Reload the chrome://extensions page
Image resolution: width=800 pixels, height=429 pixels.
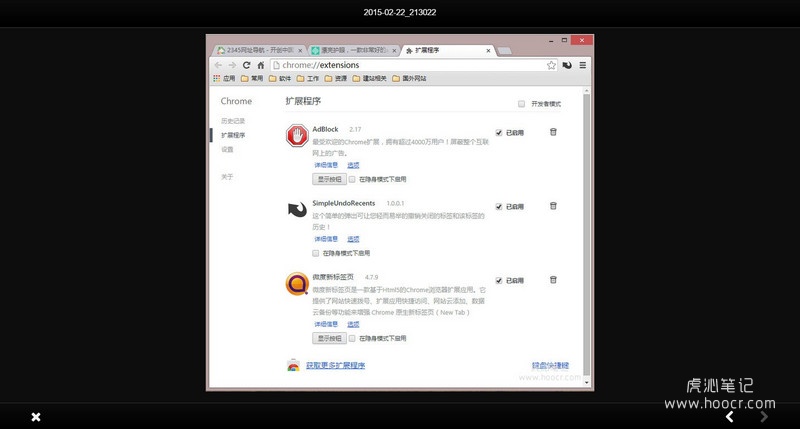246,65
